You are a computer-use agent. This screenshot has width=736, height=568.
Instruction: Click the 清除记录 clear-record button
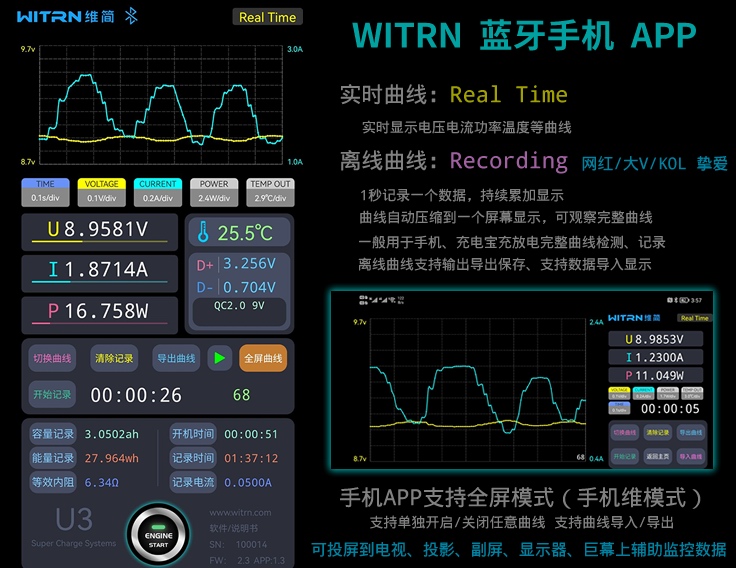tap(114, 359)
